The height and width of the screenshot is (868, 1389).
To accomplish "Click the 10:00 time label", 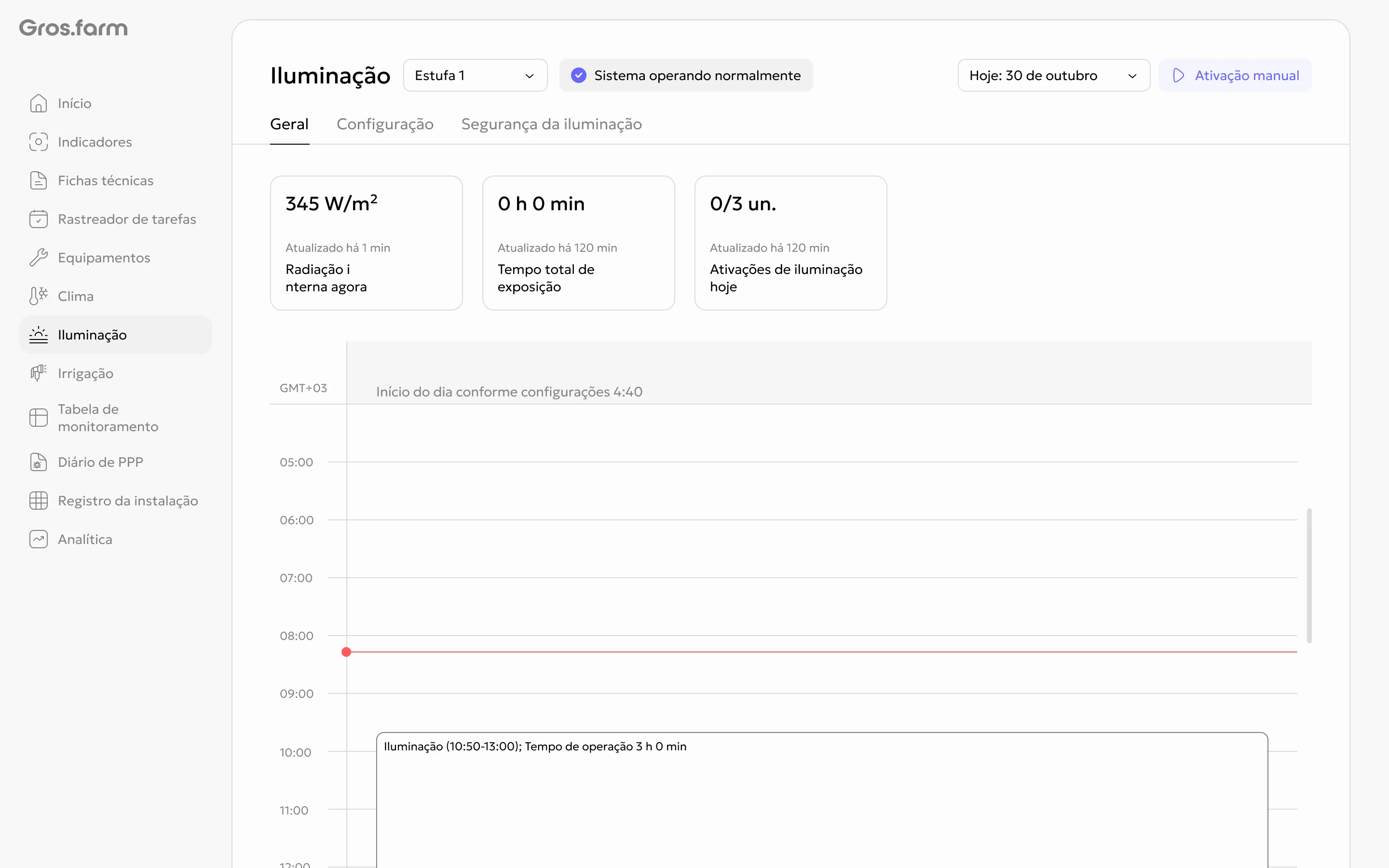I will pyautogui.click(x=295, y=752).
